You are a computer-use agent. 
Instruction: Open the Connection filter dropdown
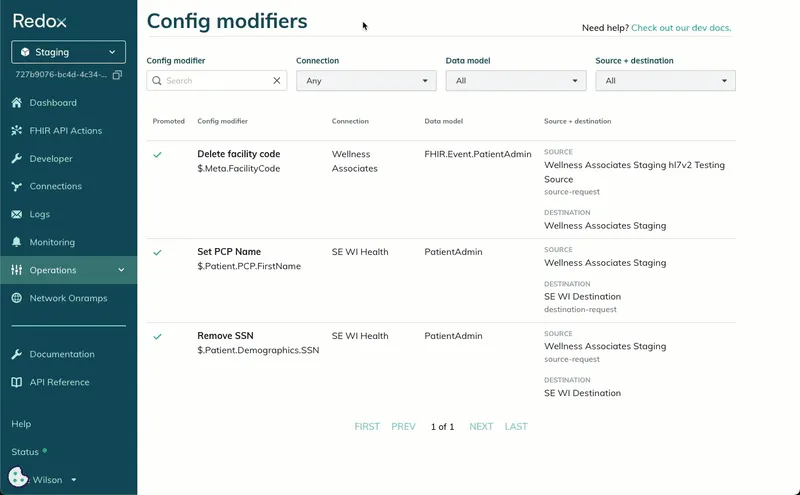(x=366, y=81)
